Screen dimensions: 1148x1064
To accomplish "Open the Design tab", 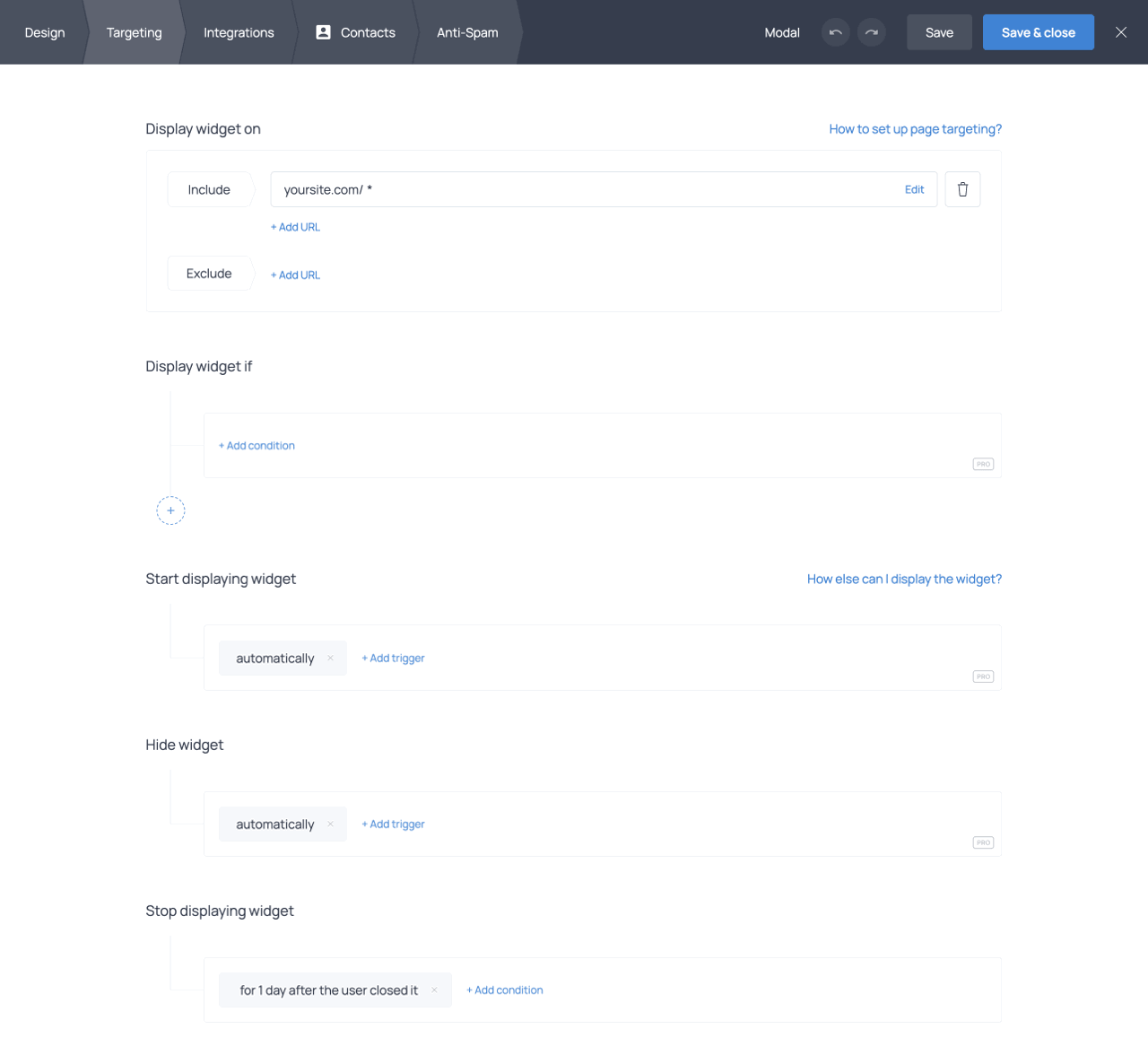I will click(45, 32).
